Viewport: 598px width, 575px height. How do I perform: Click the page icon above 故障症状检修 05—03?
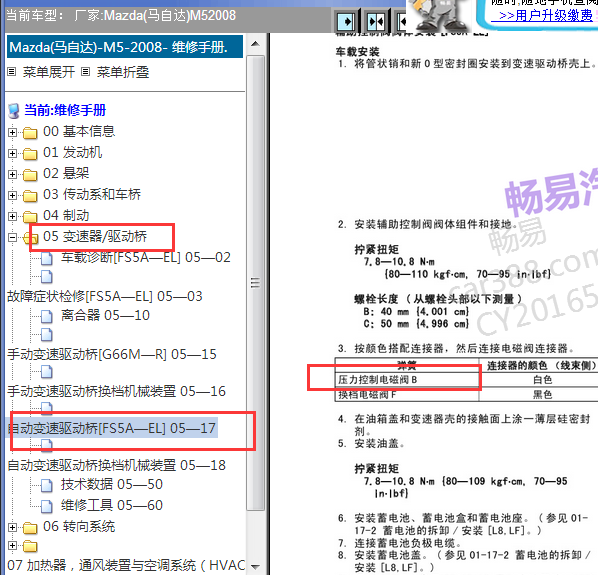point(47,277)
